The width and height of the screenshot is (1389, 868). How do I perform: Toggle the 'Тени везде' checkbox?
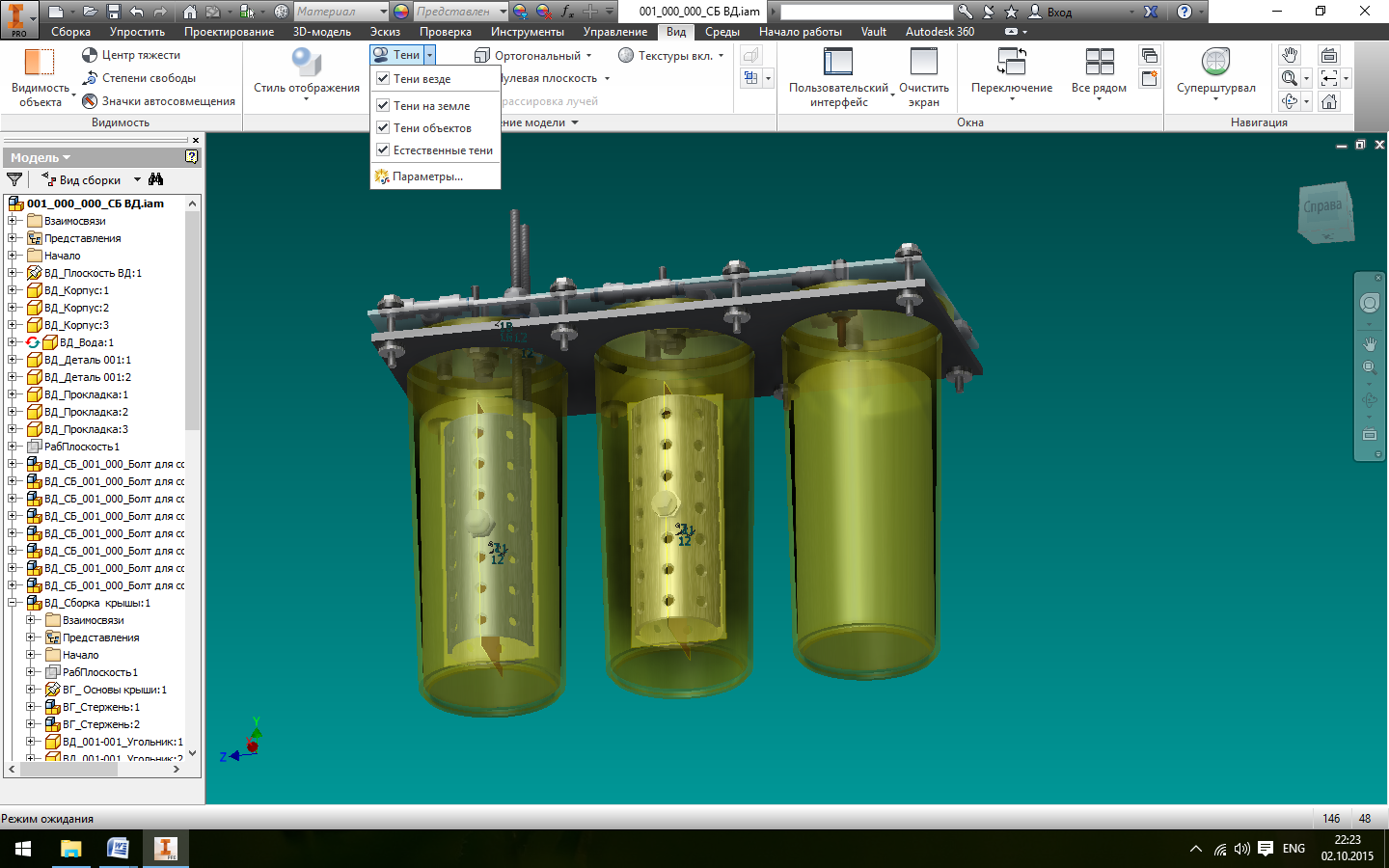[383, 78]
